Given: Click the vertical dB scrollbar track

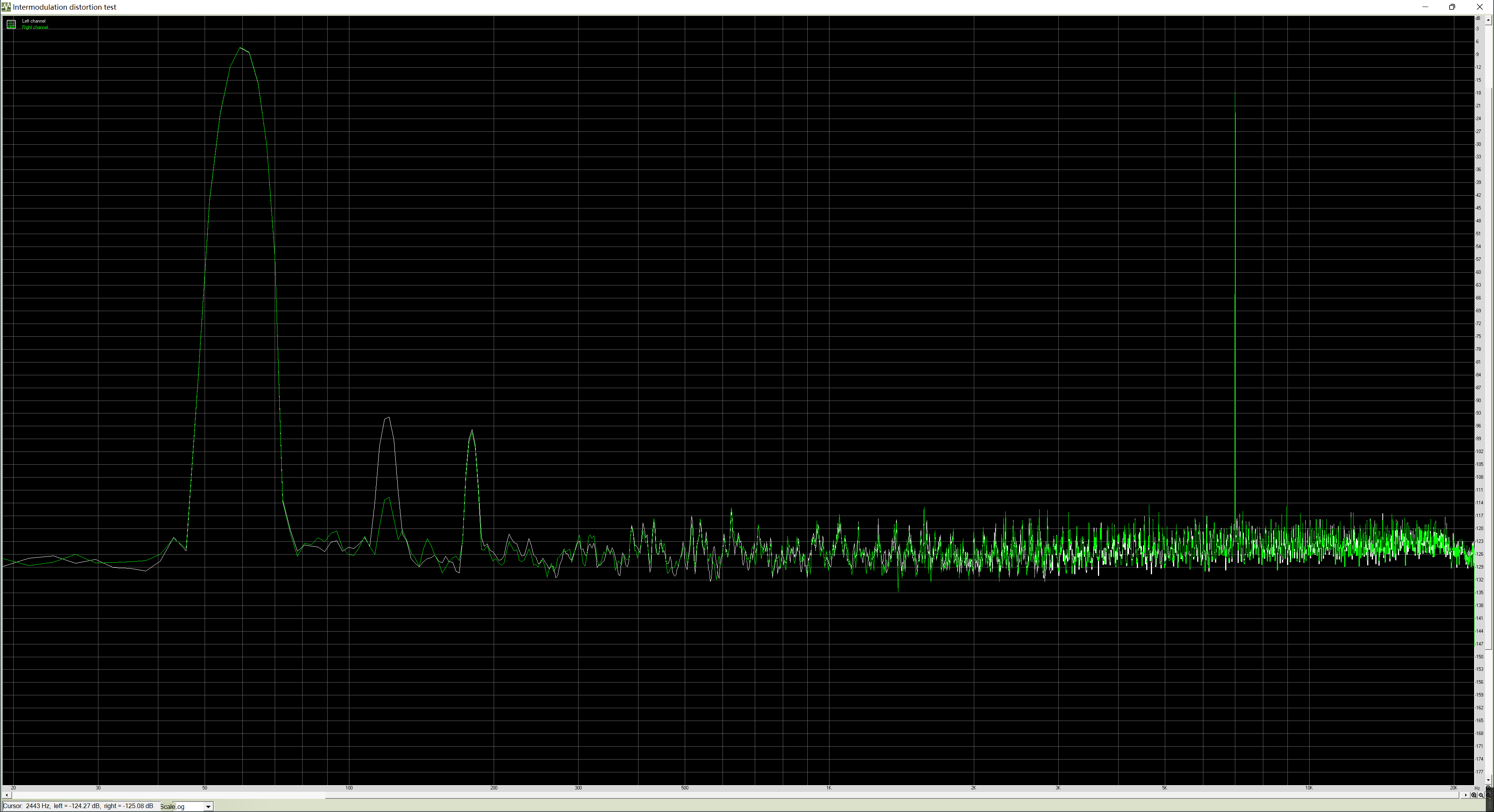Looking at the screenshot, I should (1488, 713).
